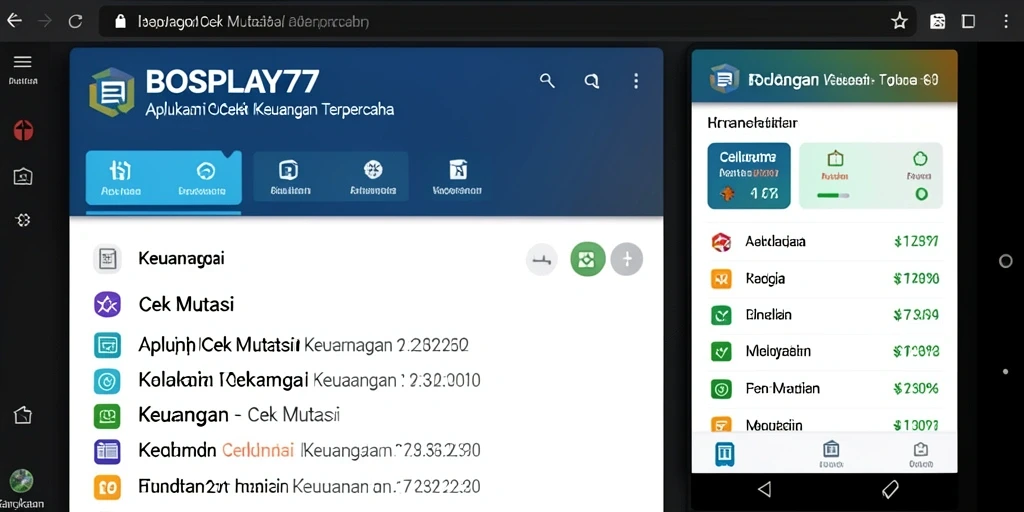Open the browser three-dot menu
The width and height of the screenshot is (1024, 512).
(x=1006, y=22)
